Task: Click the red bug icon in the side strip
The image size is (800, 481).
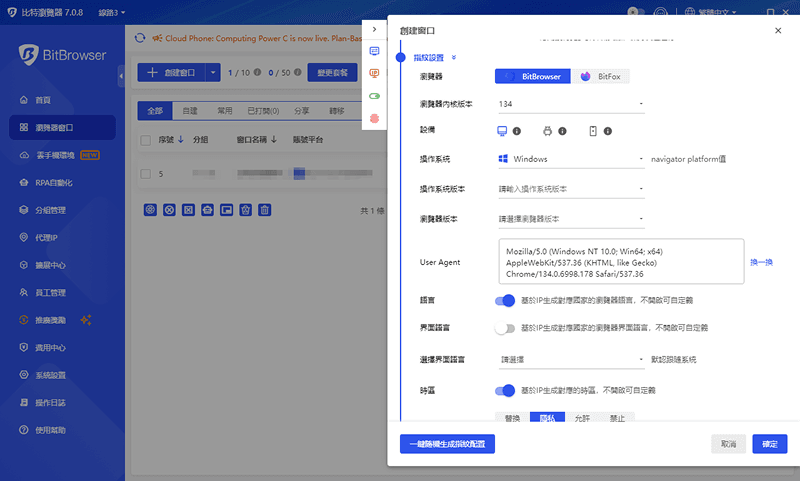Action: [x=375, y=118]
